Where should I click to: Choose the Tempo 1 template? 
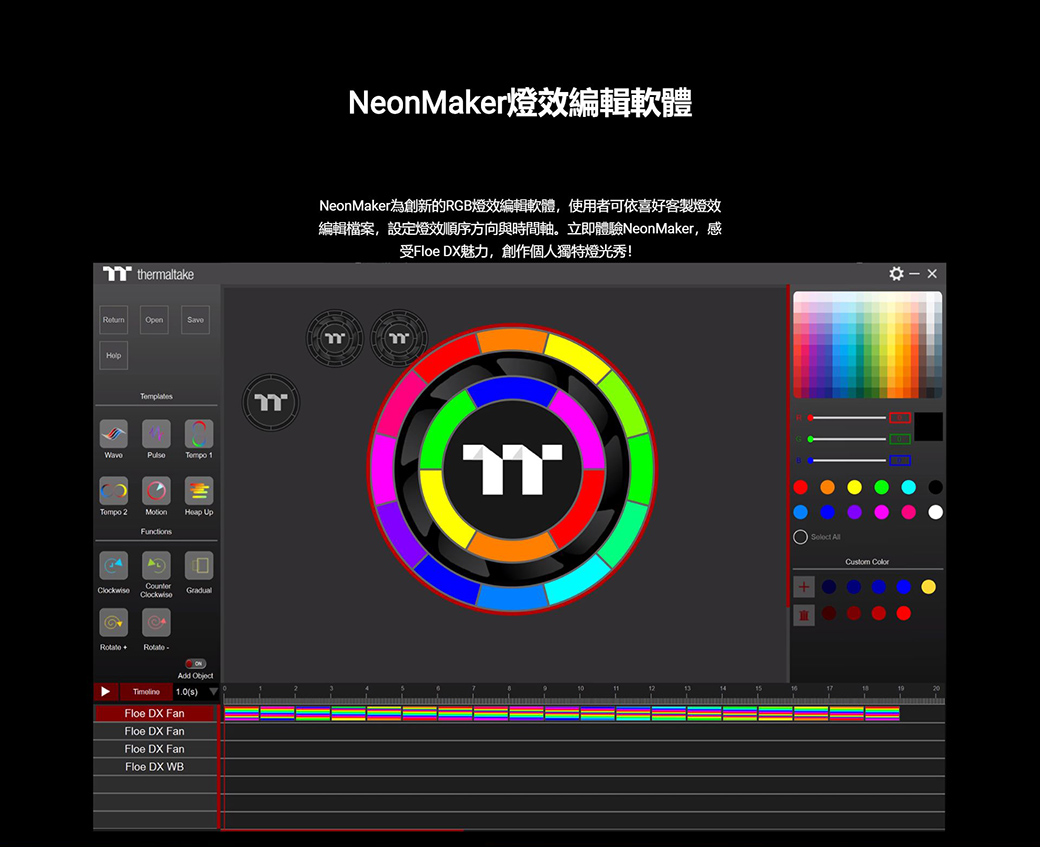(x=198, y=434)
